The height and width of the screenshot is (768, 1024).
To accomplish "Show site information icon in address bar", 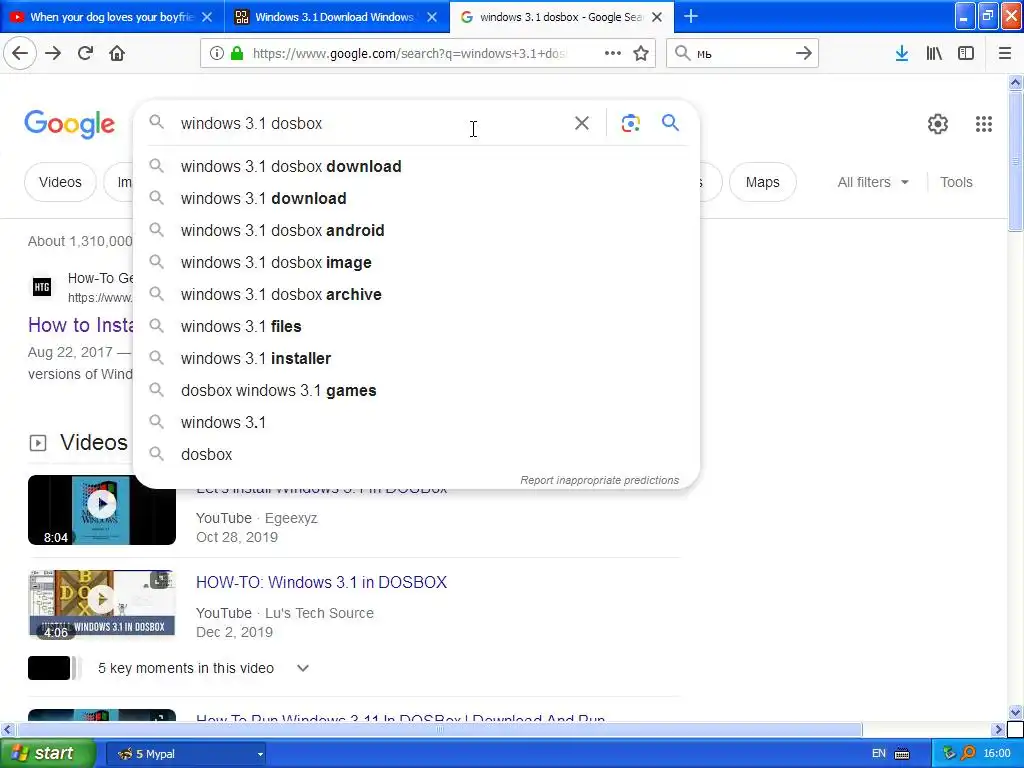I will coord(217,53).
